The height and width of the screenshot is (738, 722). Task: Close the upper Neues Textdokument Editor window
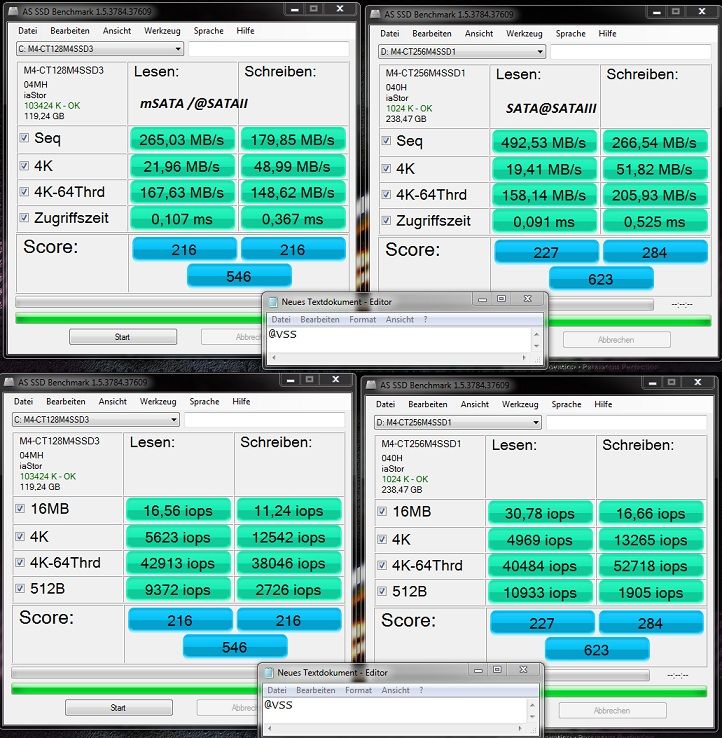[x=528, y=299]
